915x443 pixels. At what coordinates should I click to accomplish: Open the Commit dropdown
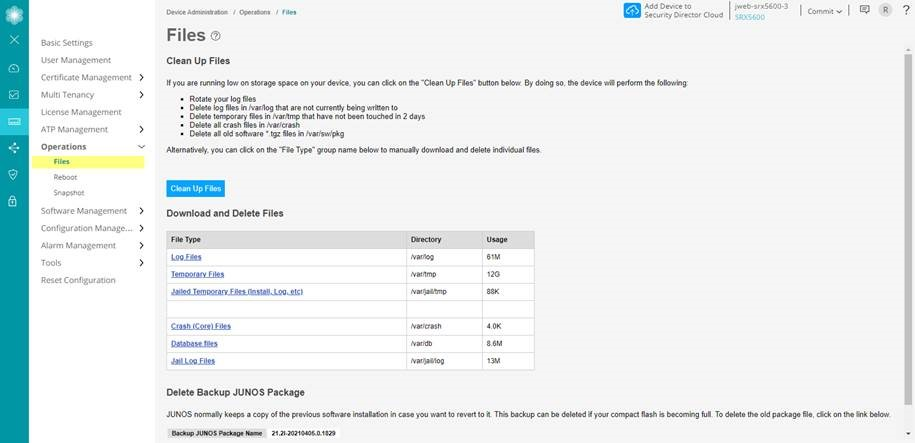tap(825, 11)
